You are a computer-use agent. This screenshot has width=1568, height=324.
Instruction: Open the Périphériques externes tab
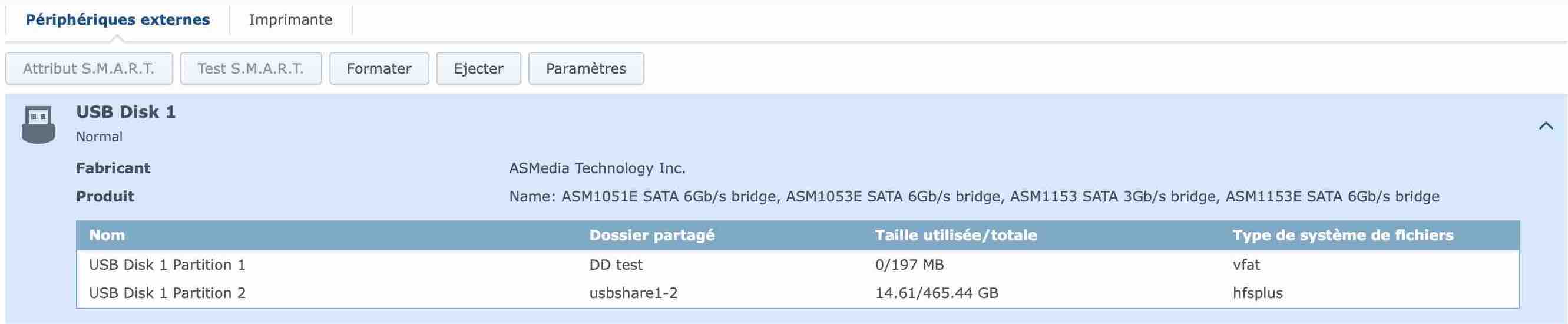(117, 20)
